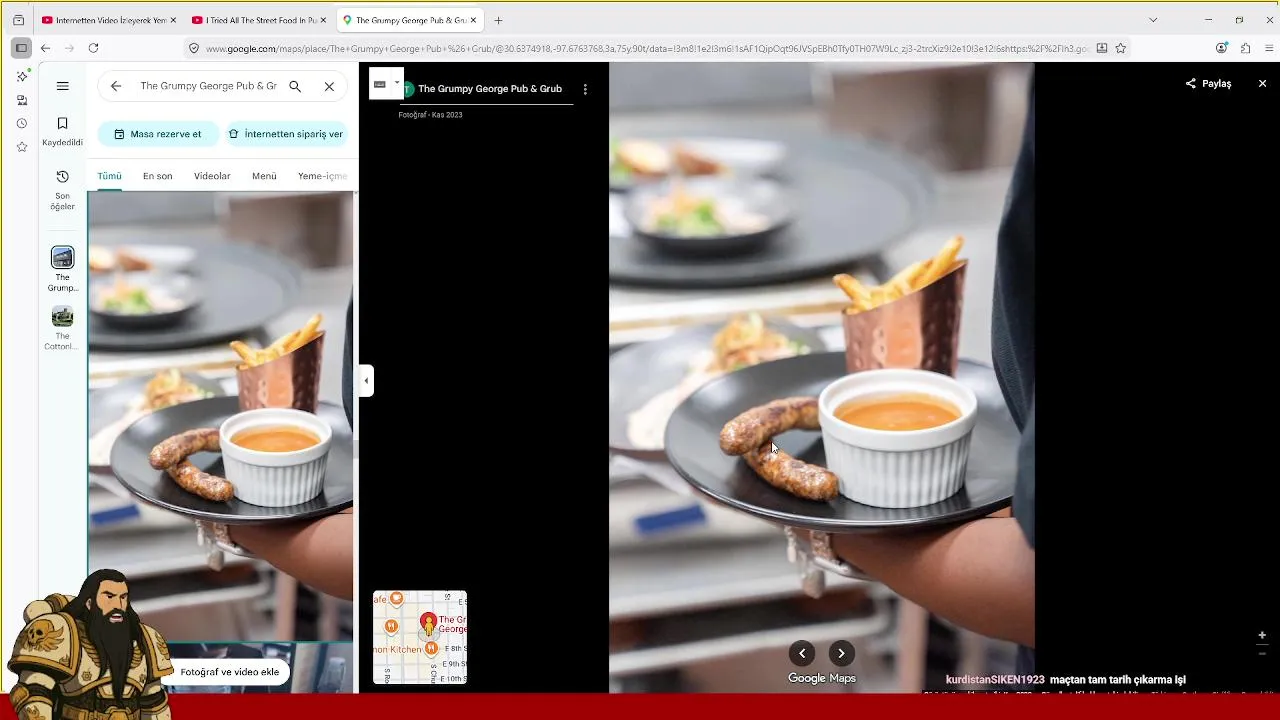Reload the page
Screen dimensions: 1280x720
93,48
